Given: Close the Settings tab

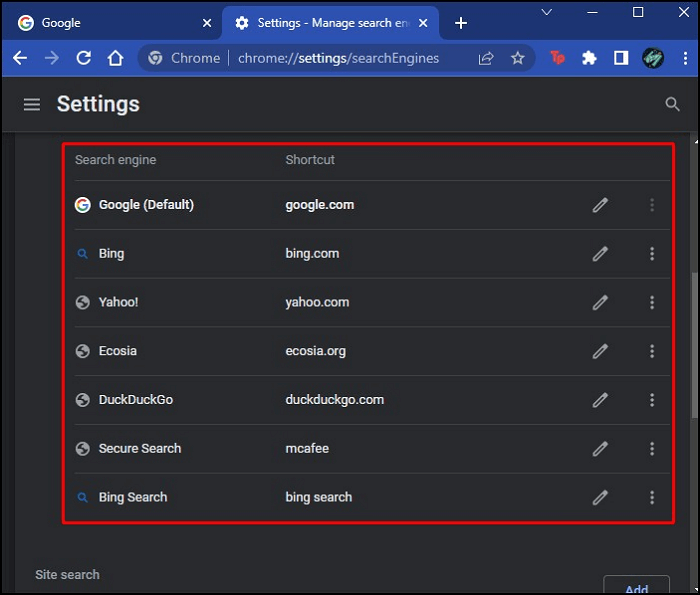Looking at the screenshot, I should coord(425,23).
